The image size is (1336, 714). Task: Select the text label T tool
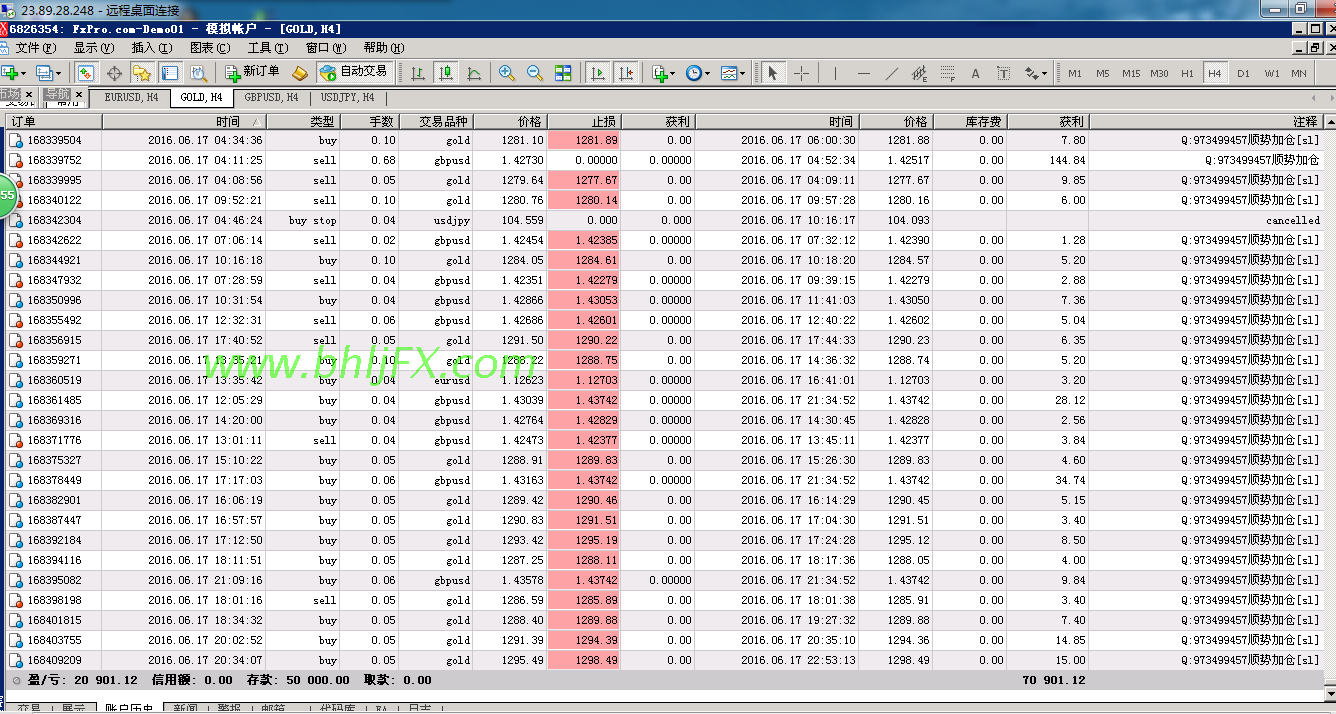click(x=1004, y=73)
